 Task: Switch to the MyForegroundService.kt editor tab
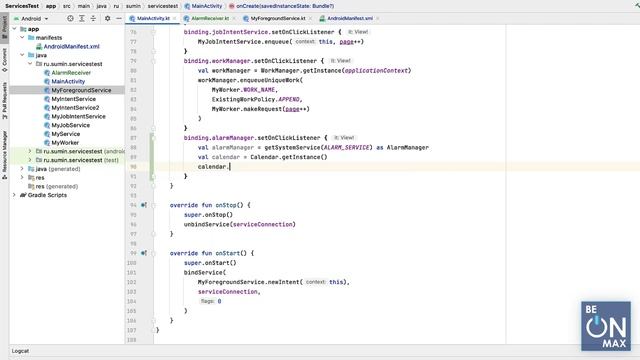tap(278, 18)
